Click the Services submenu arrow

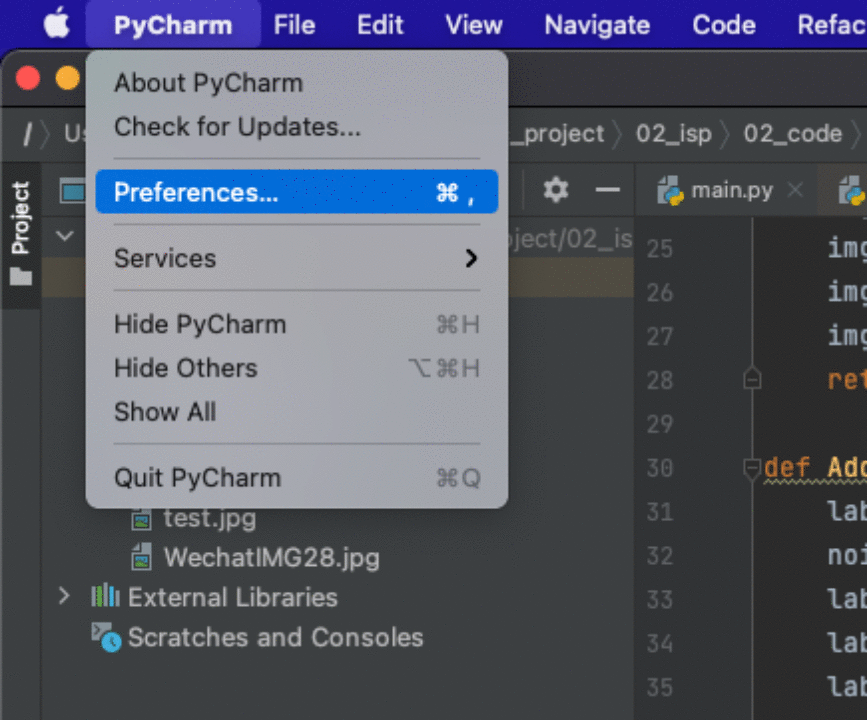[471, 258]
